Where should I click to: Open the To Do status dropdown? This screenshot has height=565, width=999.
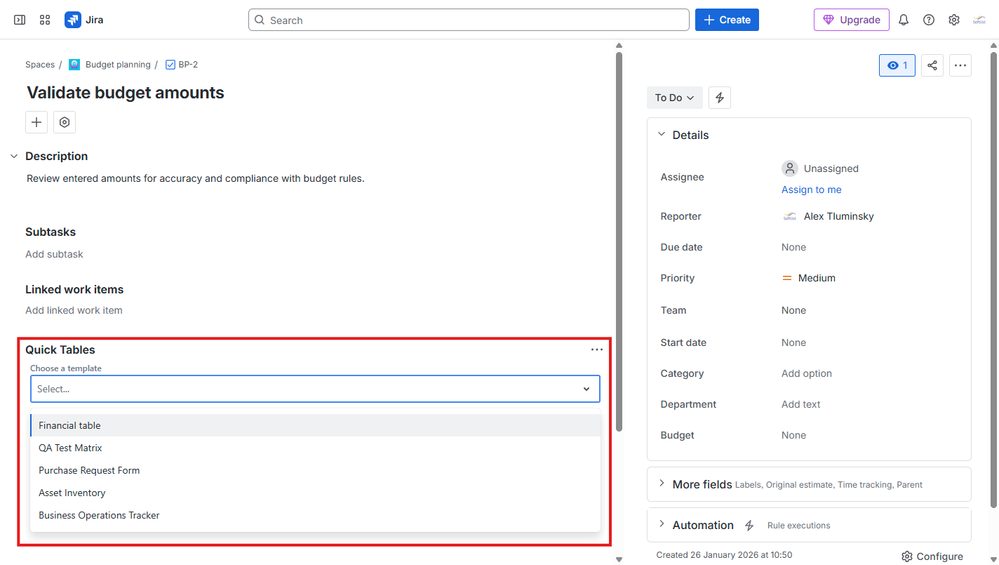point(674,97)
